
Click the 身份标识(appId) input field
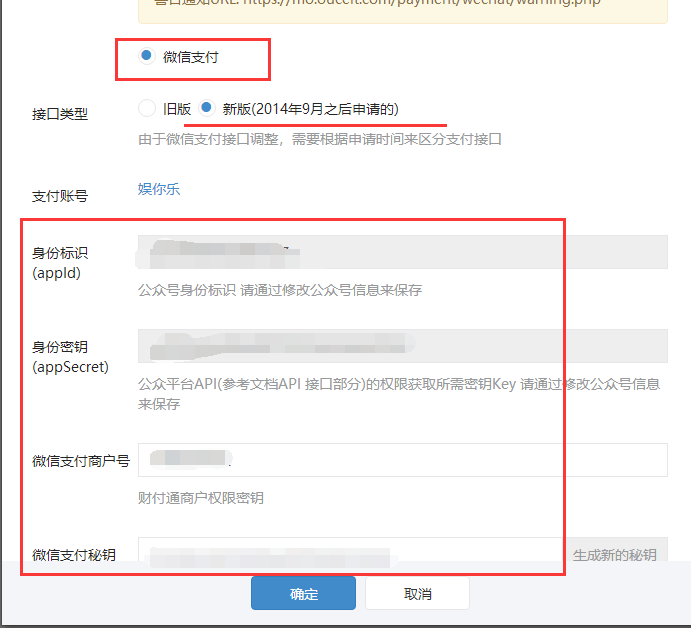[x=403, y=252]
